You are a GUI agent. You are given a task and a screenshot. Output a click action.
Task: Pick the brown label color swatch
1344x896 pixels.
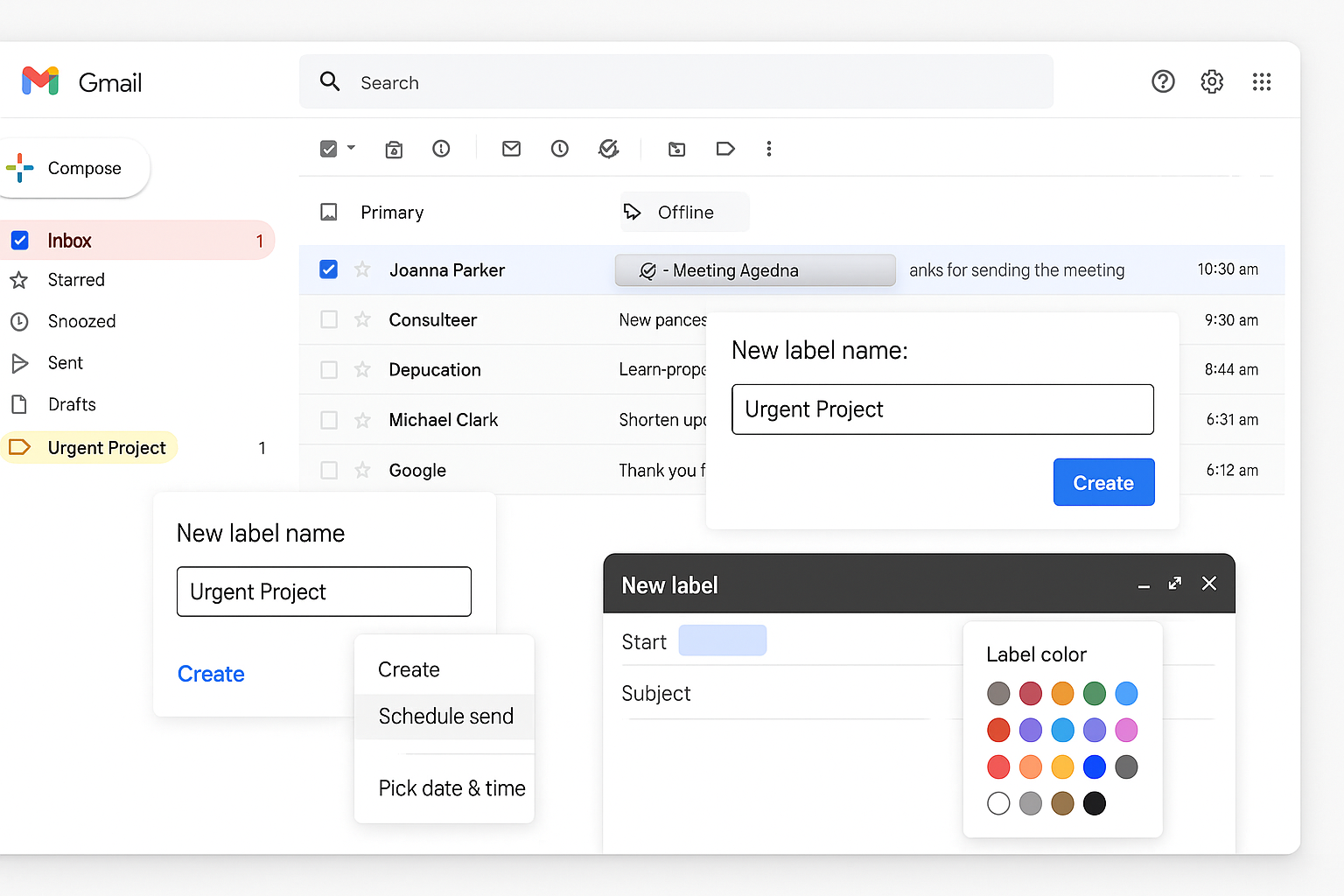pos(1062,803)
